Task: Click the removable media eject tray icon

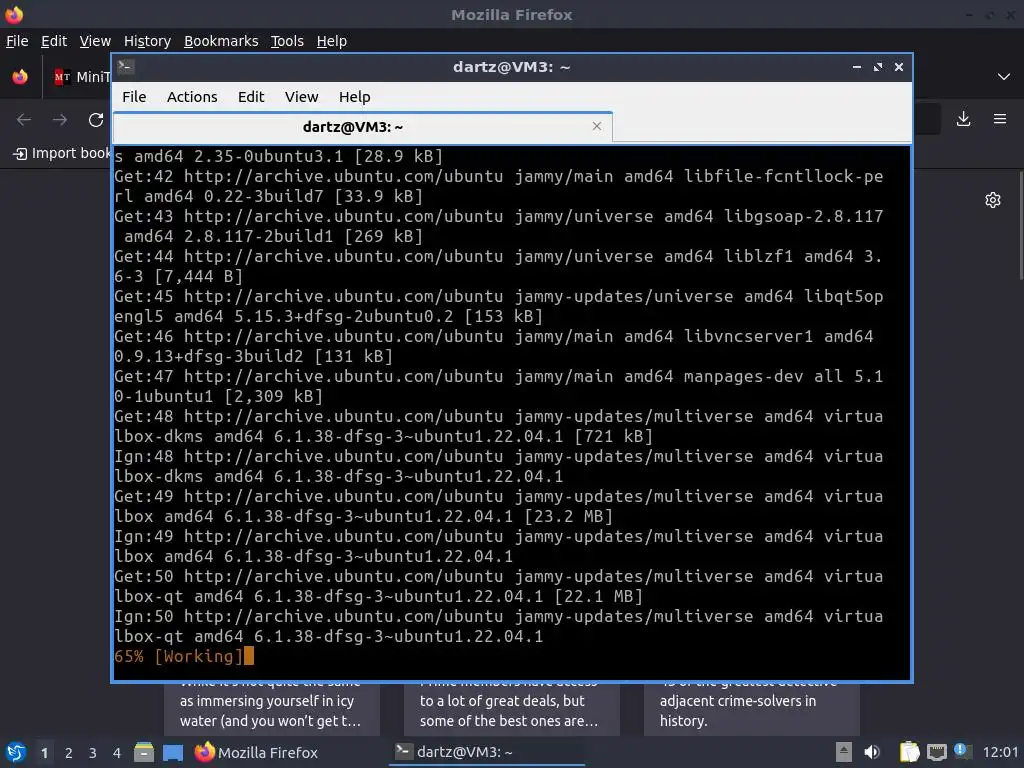Action: (844, 753)
